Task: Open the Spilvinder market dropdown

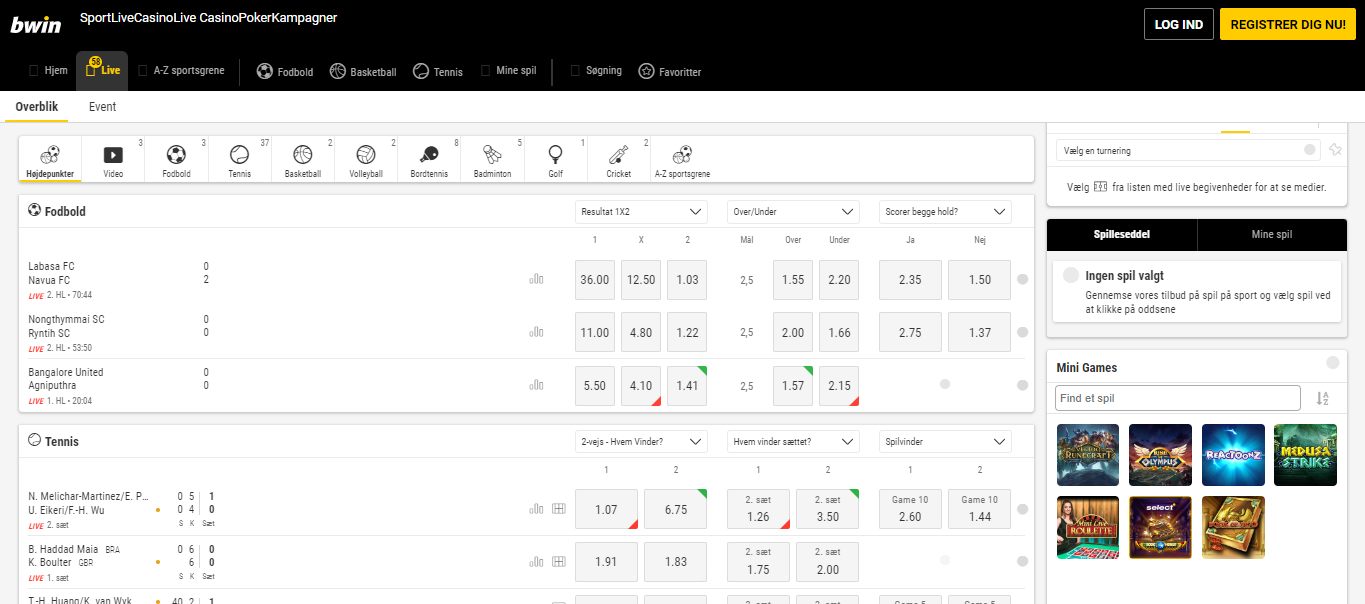Action: point(945,442)
